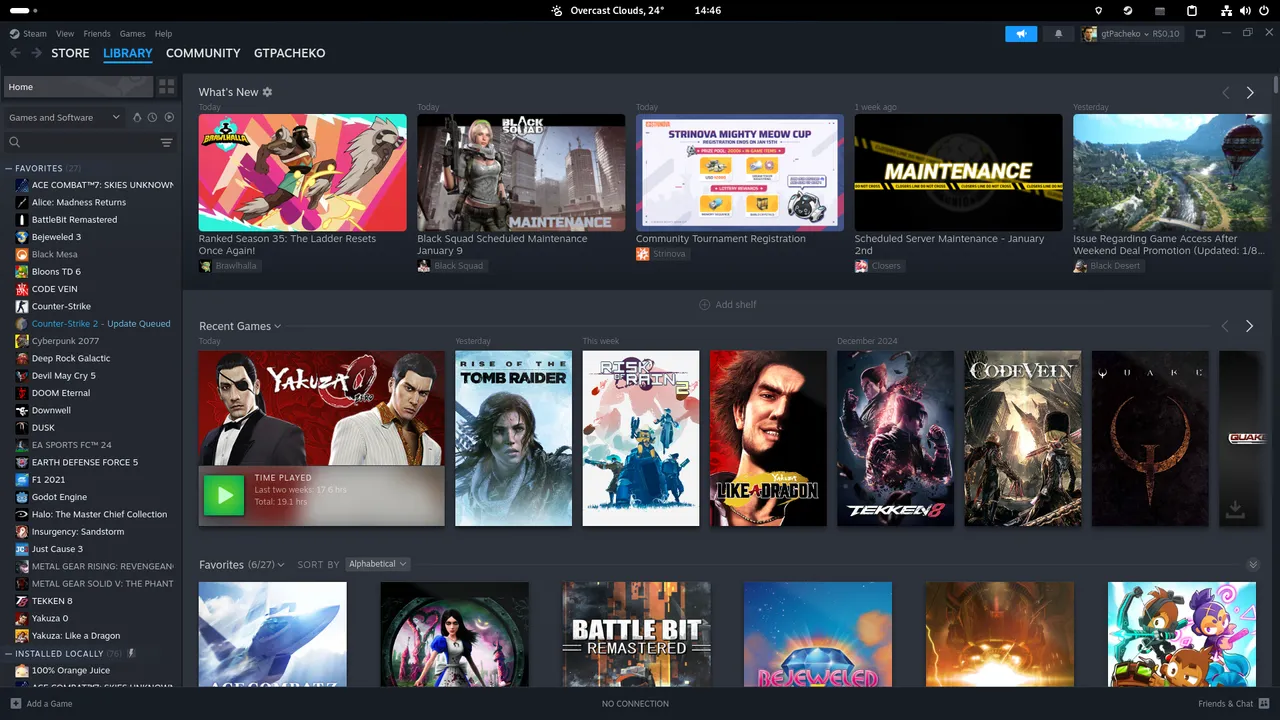This screenshot has height=720, width=1280.
Task: Open the Help menu
Action: (x=163, y=33)
